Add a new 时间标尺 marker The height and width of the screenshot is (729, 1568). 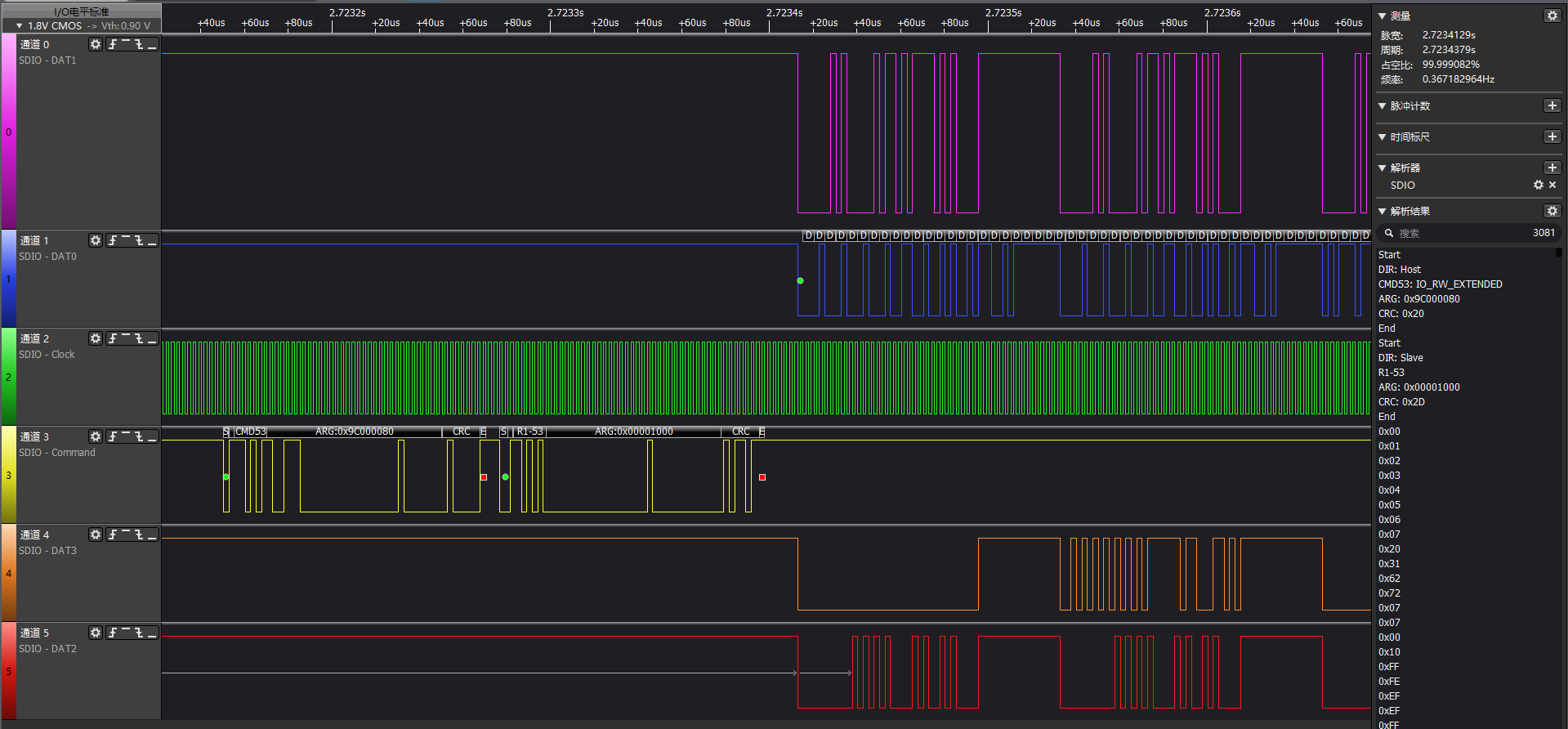pos(1552,136)
